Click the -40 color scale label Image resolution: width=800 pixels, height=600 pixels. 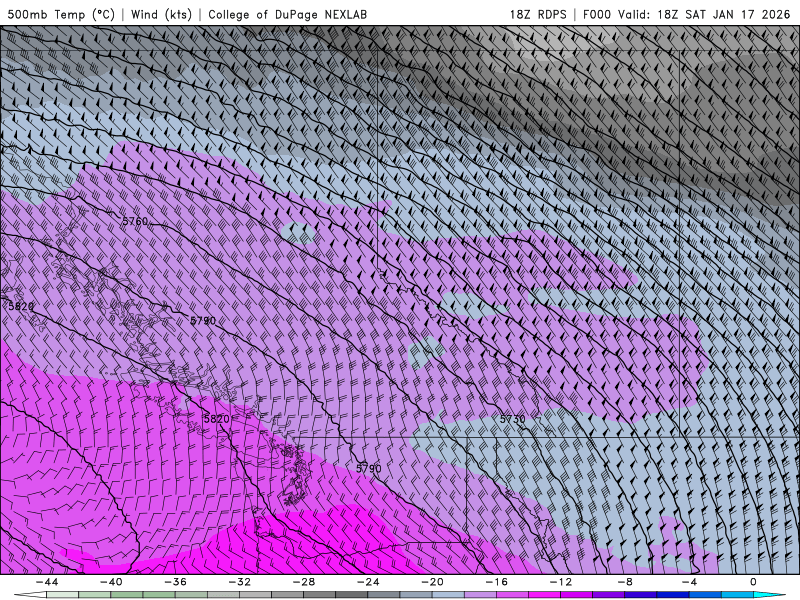111,582
